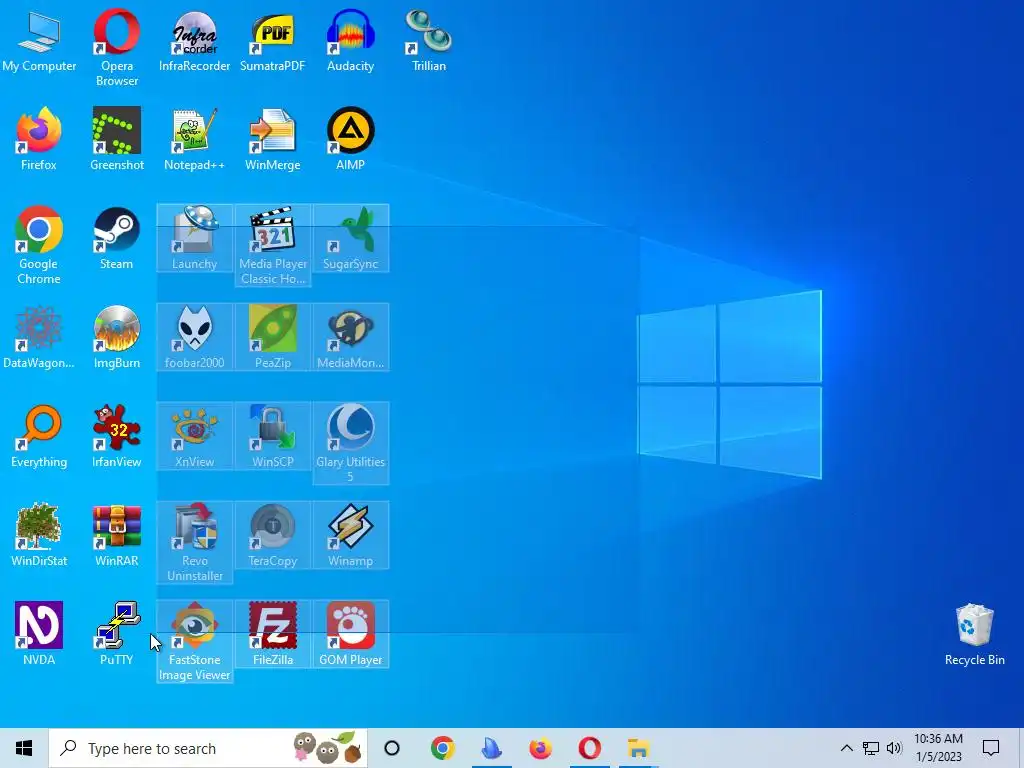Open Cortana circle button on taskbar
The width and height of the screenshot is (1024, 768).
392,748
